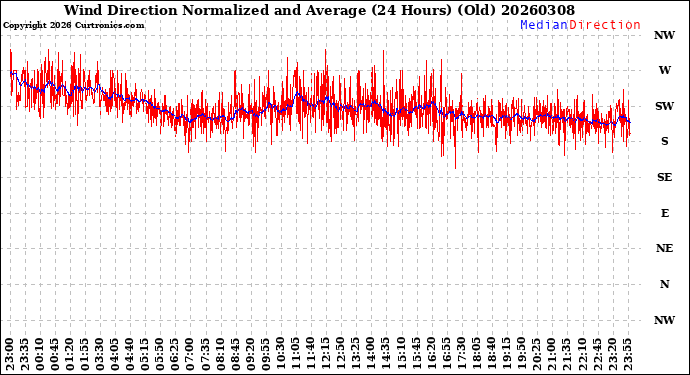Click the 06:25 time axis label
This screenshot has width=690, height=375.
(175, 355)
